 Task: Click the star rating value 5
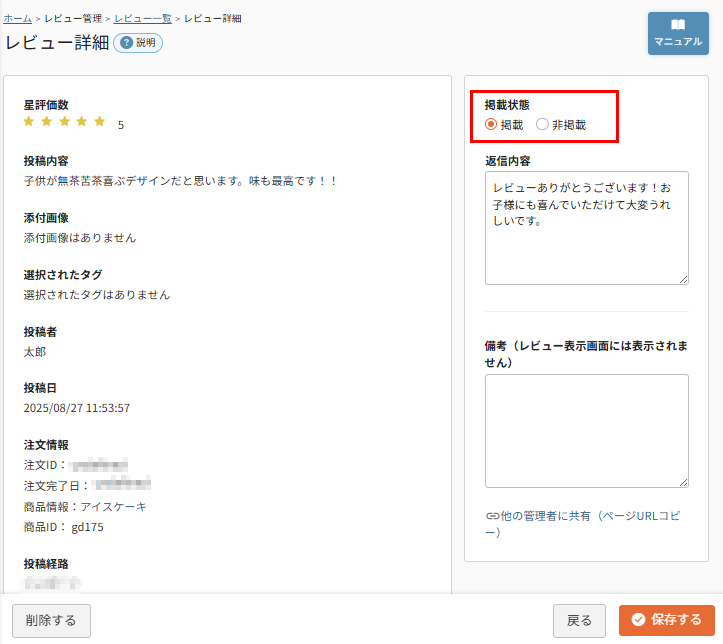tap(121, 125)
